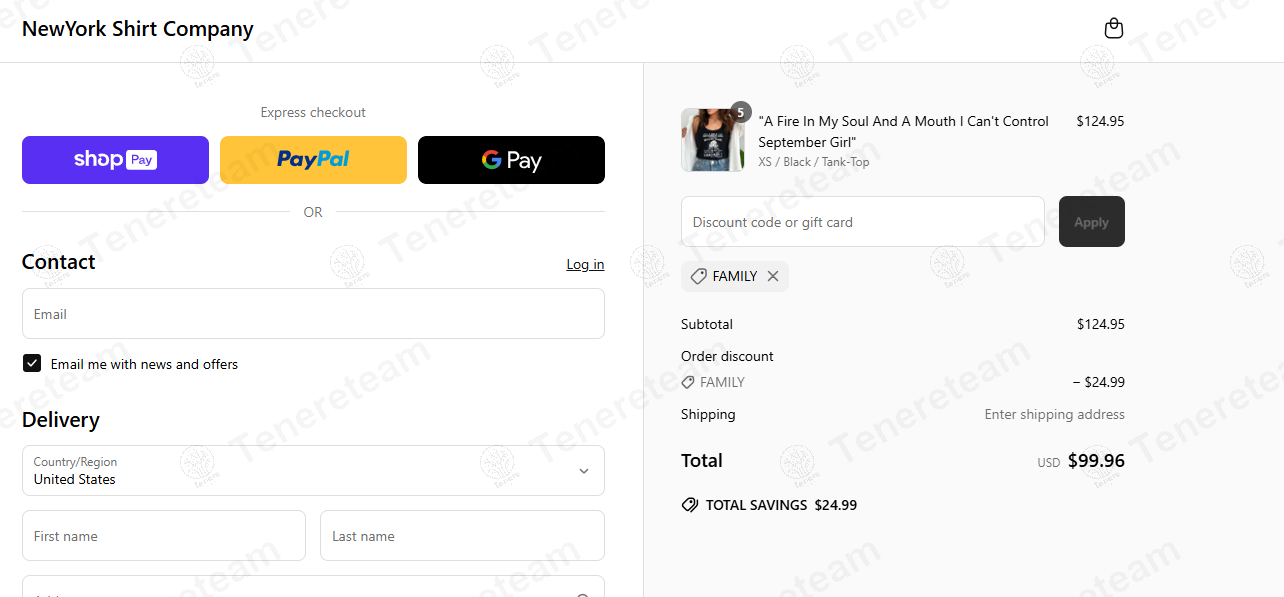The width and height of the screenshot is (1284, 597).
Task: Expand the Country/Region dropdown
Action: click(x=313, y=471)
